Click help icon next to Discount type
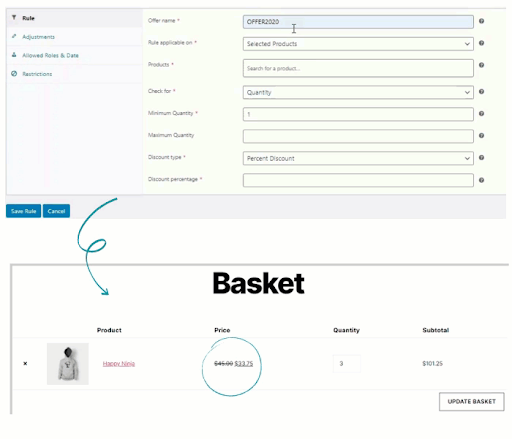 click(x=481, y=158)
